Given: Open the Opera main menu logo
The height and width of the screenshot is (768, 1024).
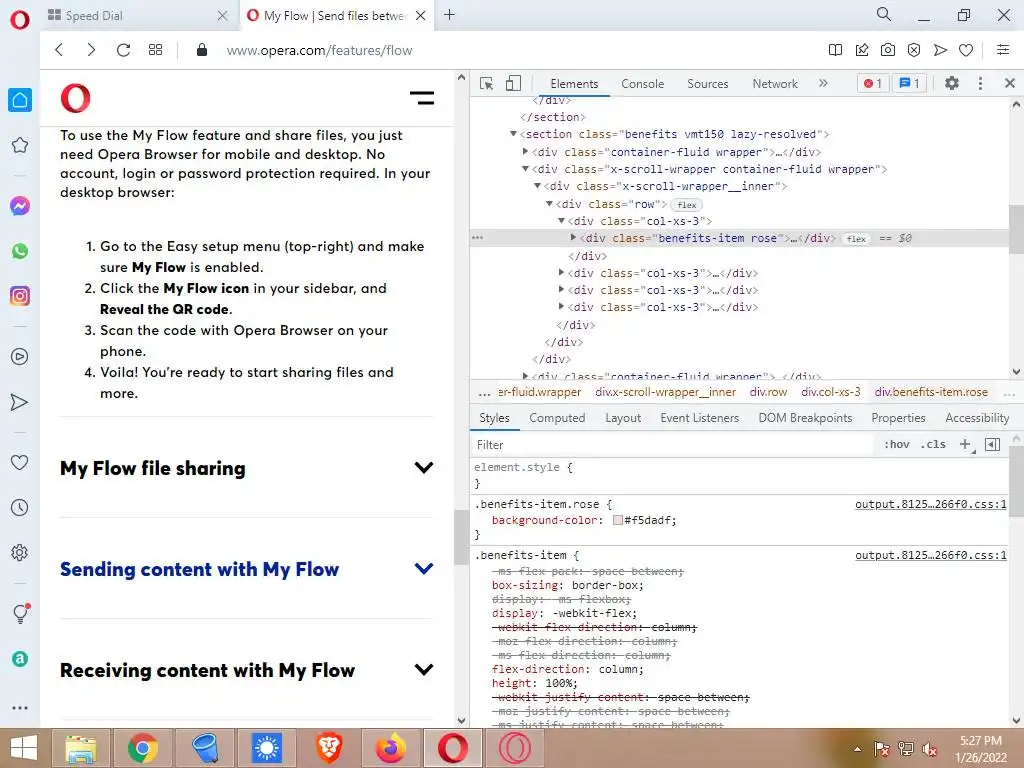Looking at the screenshot, I should click(x=20, y=20).
